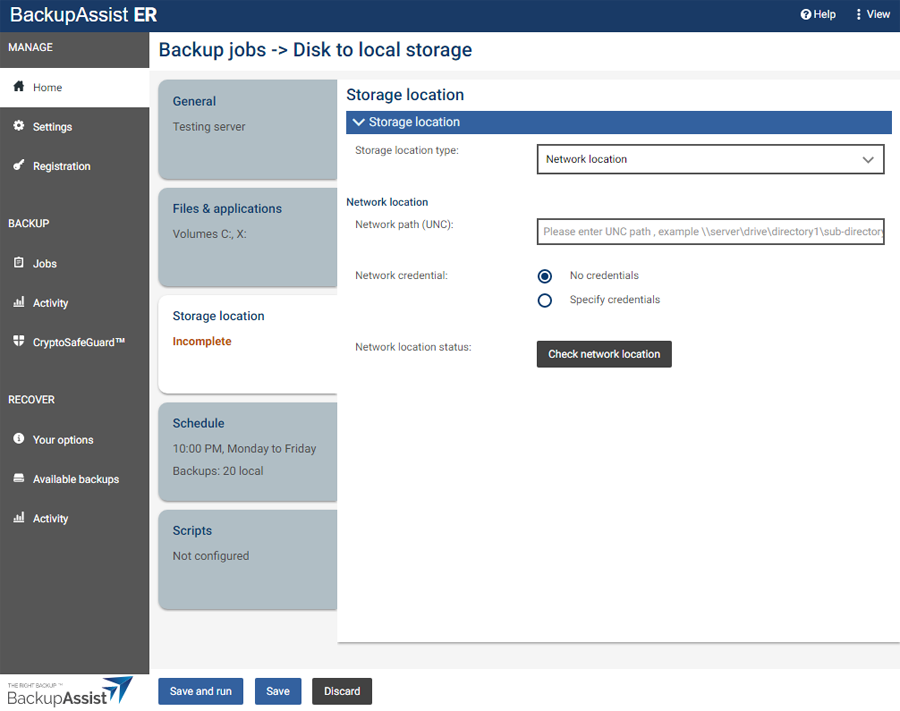Click the Backup Activity chart icon
Screen dimensions: 900x711
(x=19, y=302)
